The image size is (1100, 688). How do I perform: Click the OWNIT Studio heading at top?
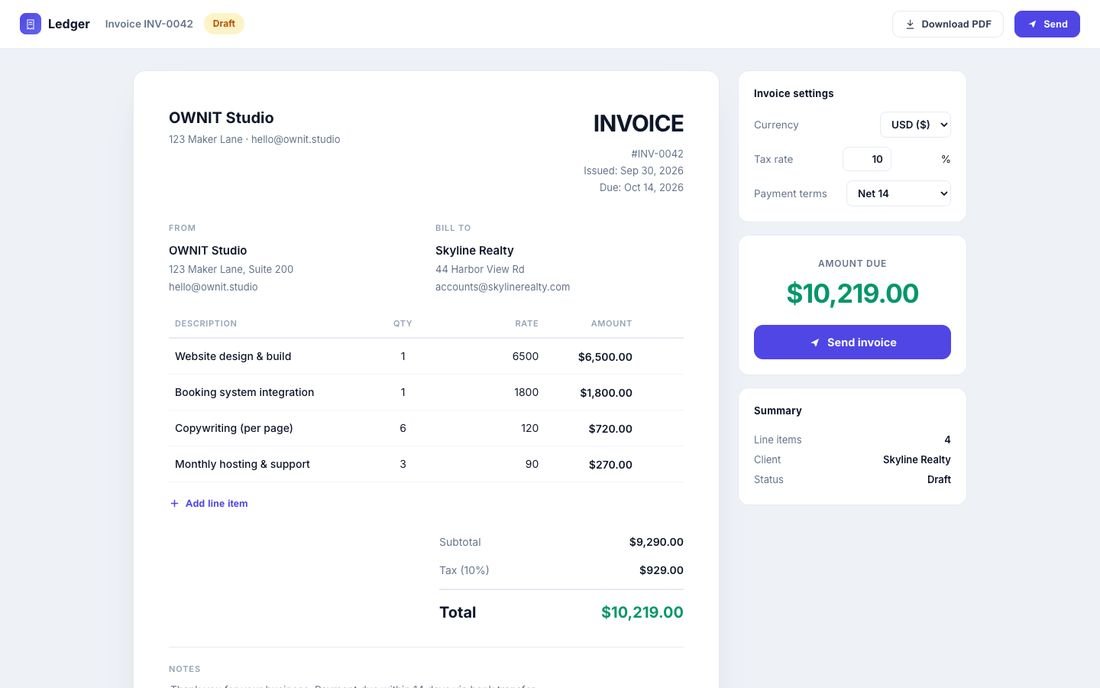pyautogui.click(x=221, y=118)
